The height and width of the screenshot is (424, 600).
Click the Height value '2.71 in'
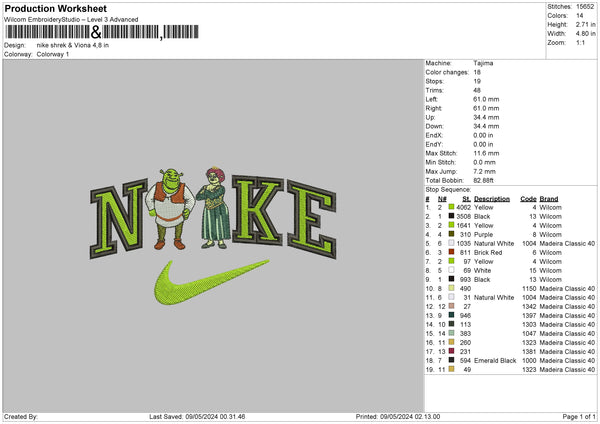click(585, 24)
